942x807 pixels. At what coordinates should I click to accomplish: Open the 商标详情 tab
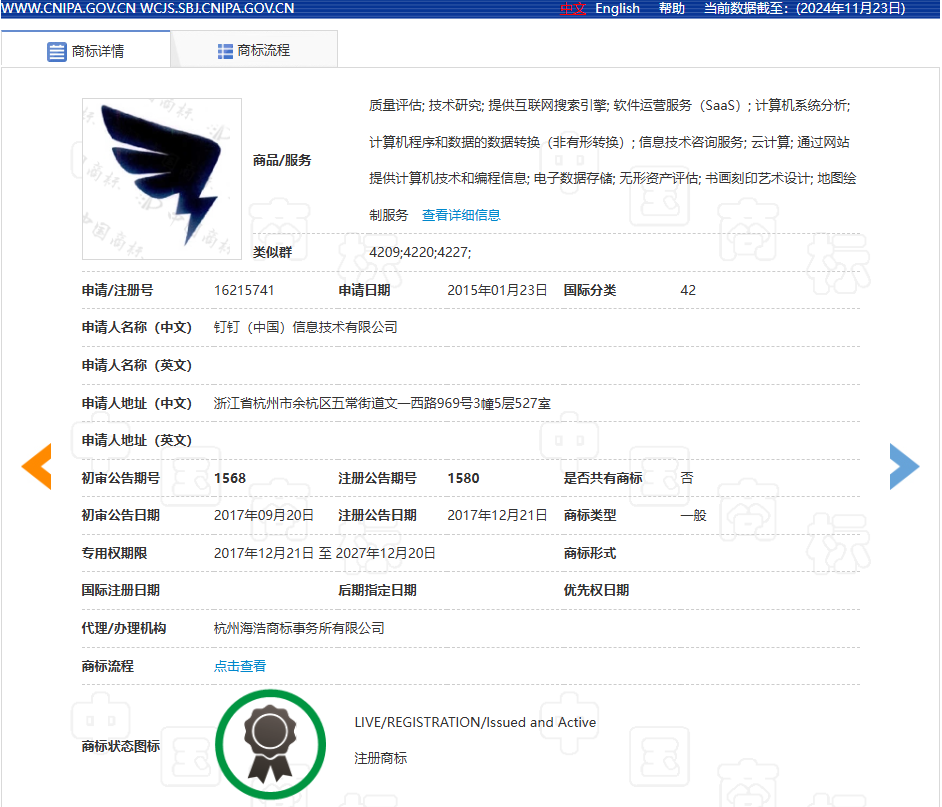click(86, 49)
